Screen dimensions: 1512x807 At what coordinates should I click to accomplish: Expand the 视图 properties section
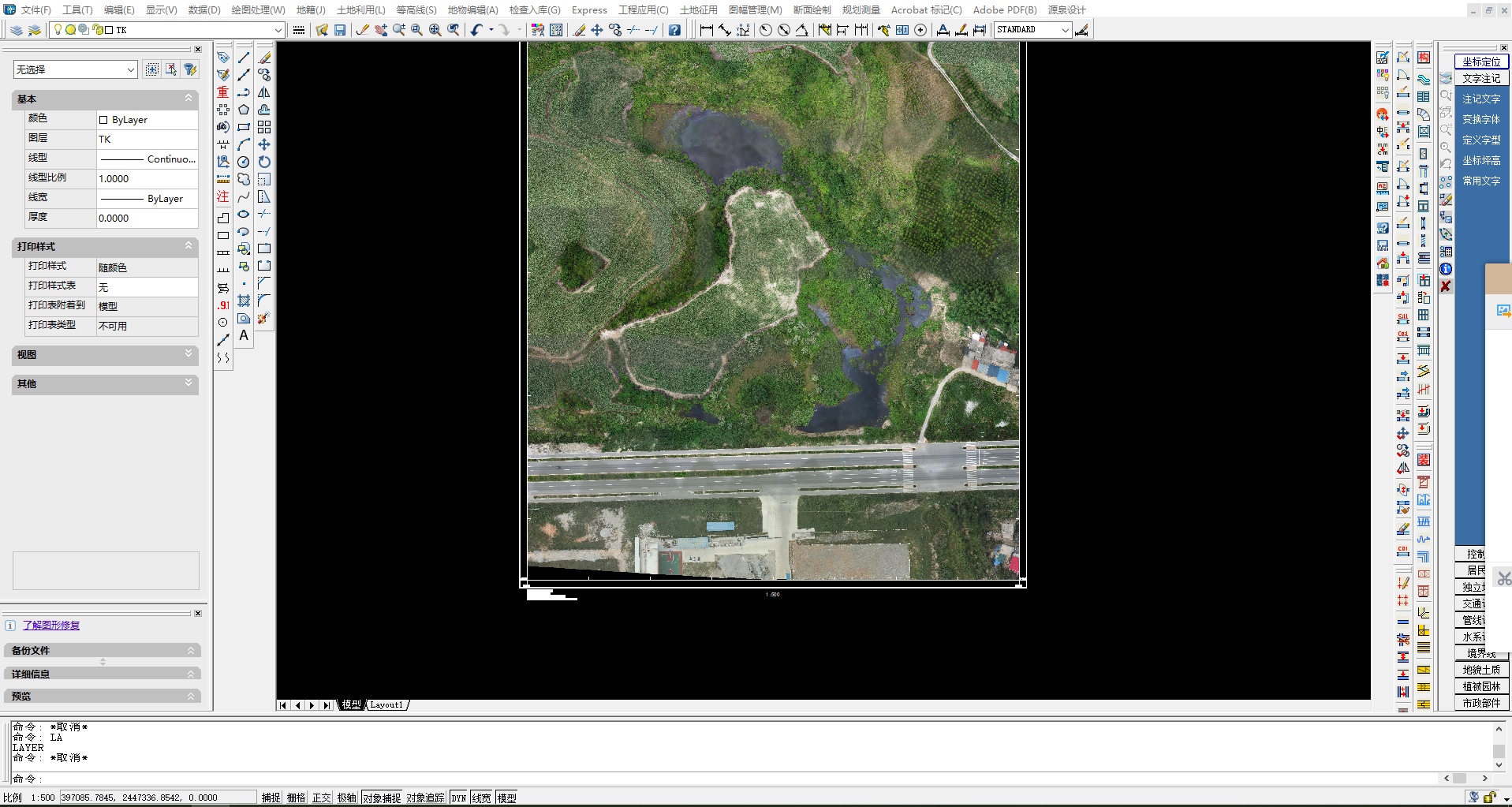(x=188, y=355)
